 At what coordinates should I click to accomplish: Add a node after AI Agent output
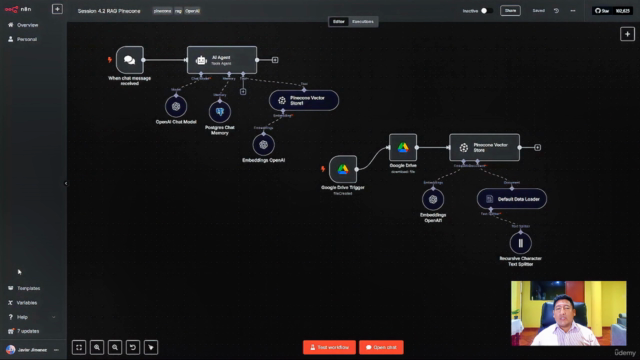point(275,60)
